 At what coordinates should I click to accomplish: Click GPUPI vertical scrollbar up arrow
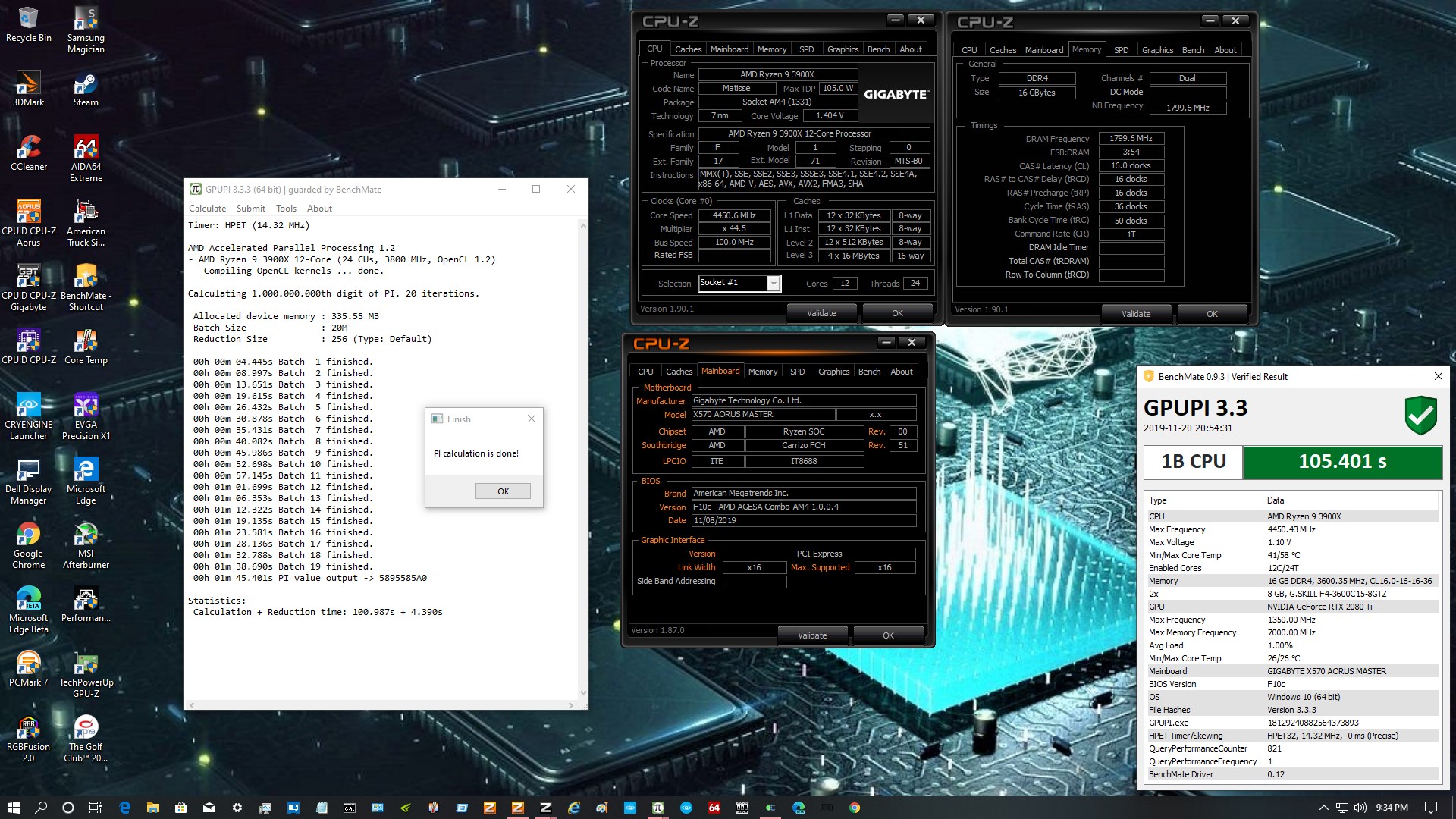(x=583, y=226)
